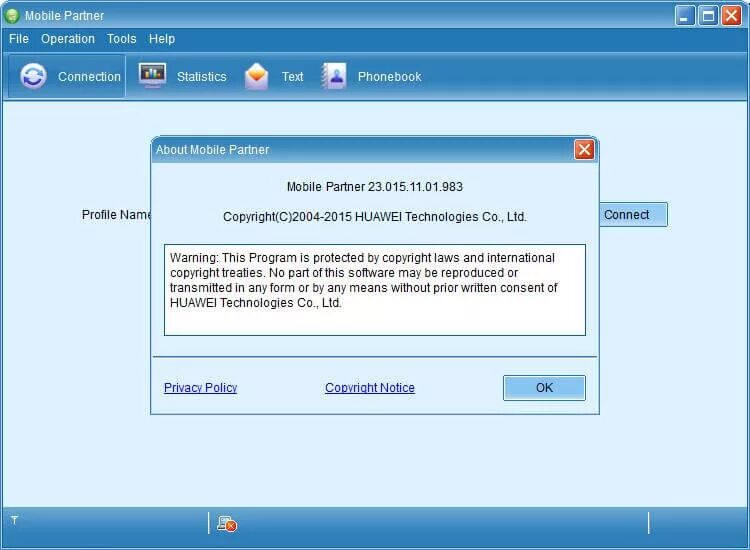
Task: Open the Operation menu
Action: click(67, 39)
